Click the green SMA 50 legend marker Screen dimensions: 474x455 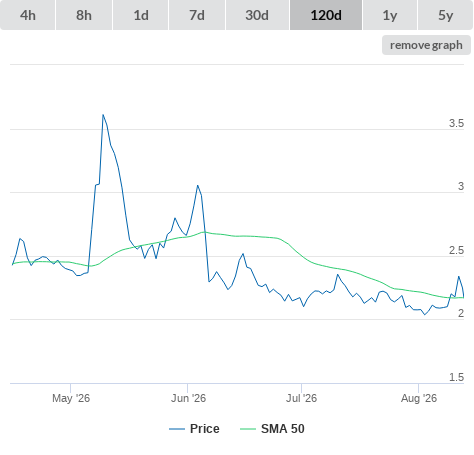248,429
